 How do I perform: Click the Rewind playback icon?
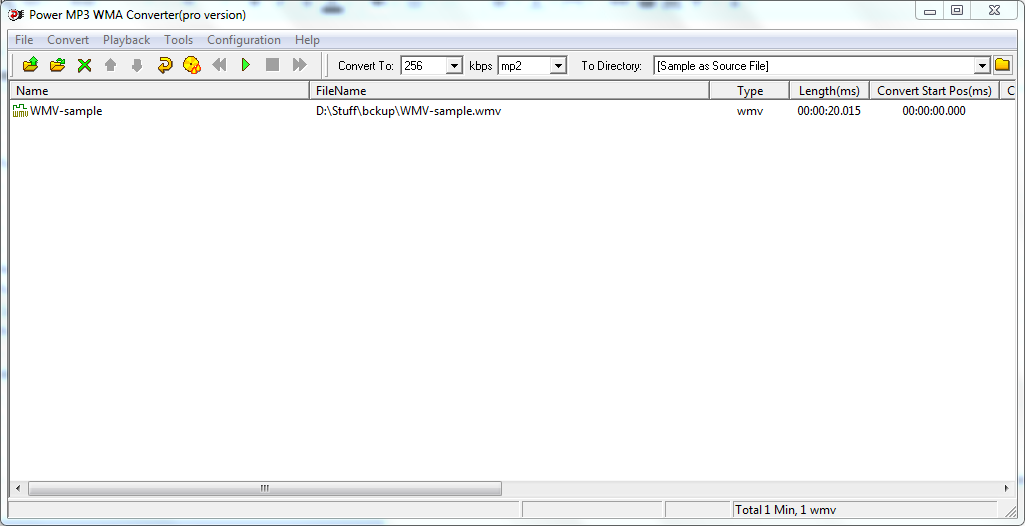(219, 65)
